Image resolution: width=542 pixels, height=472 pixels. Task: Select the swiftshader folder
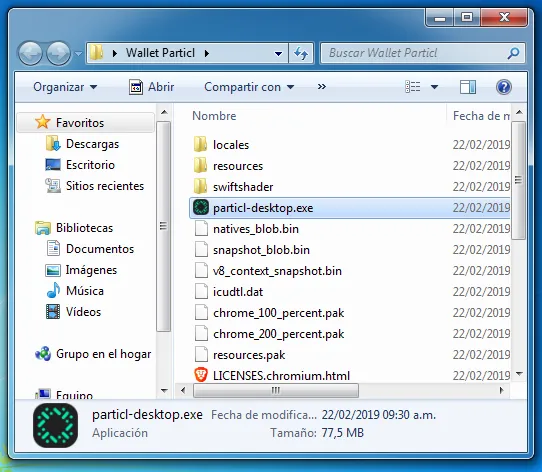(x=243, y=187)
